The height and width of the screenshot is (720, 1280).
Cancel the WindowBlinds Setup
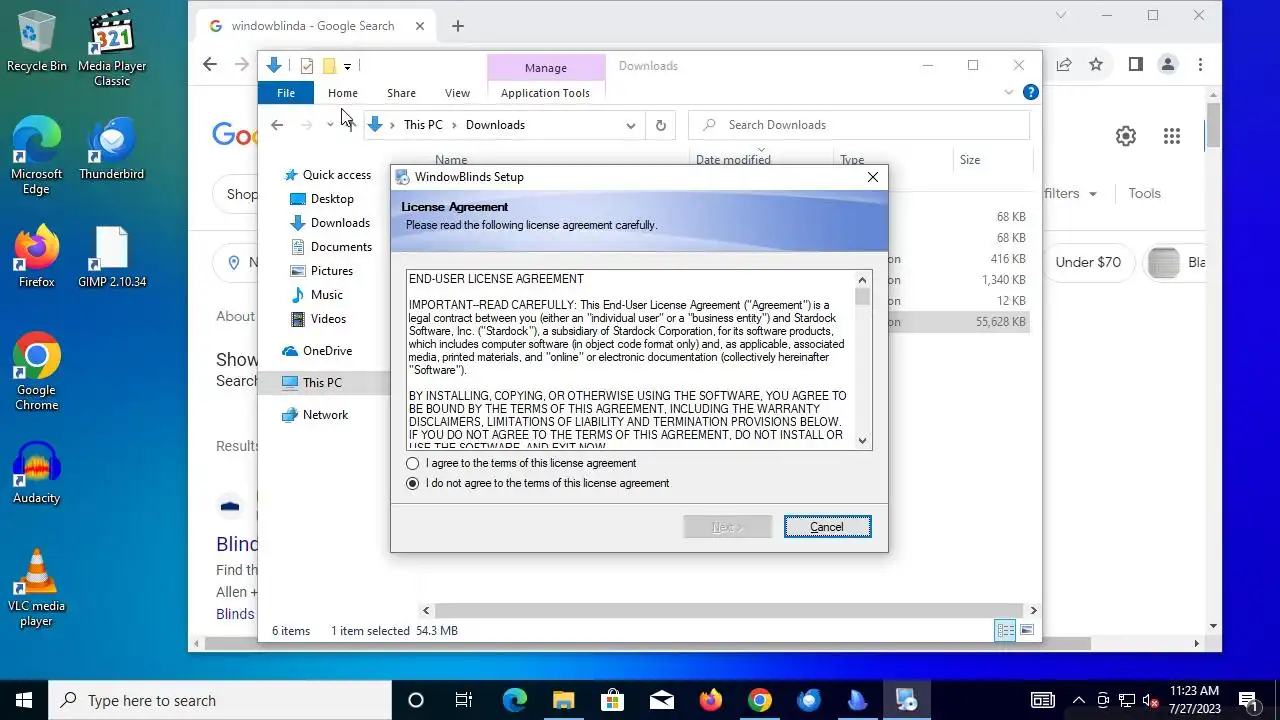pyautogui.click(x=827, y=527)
